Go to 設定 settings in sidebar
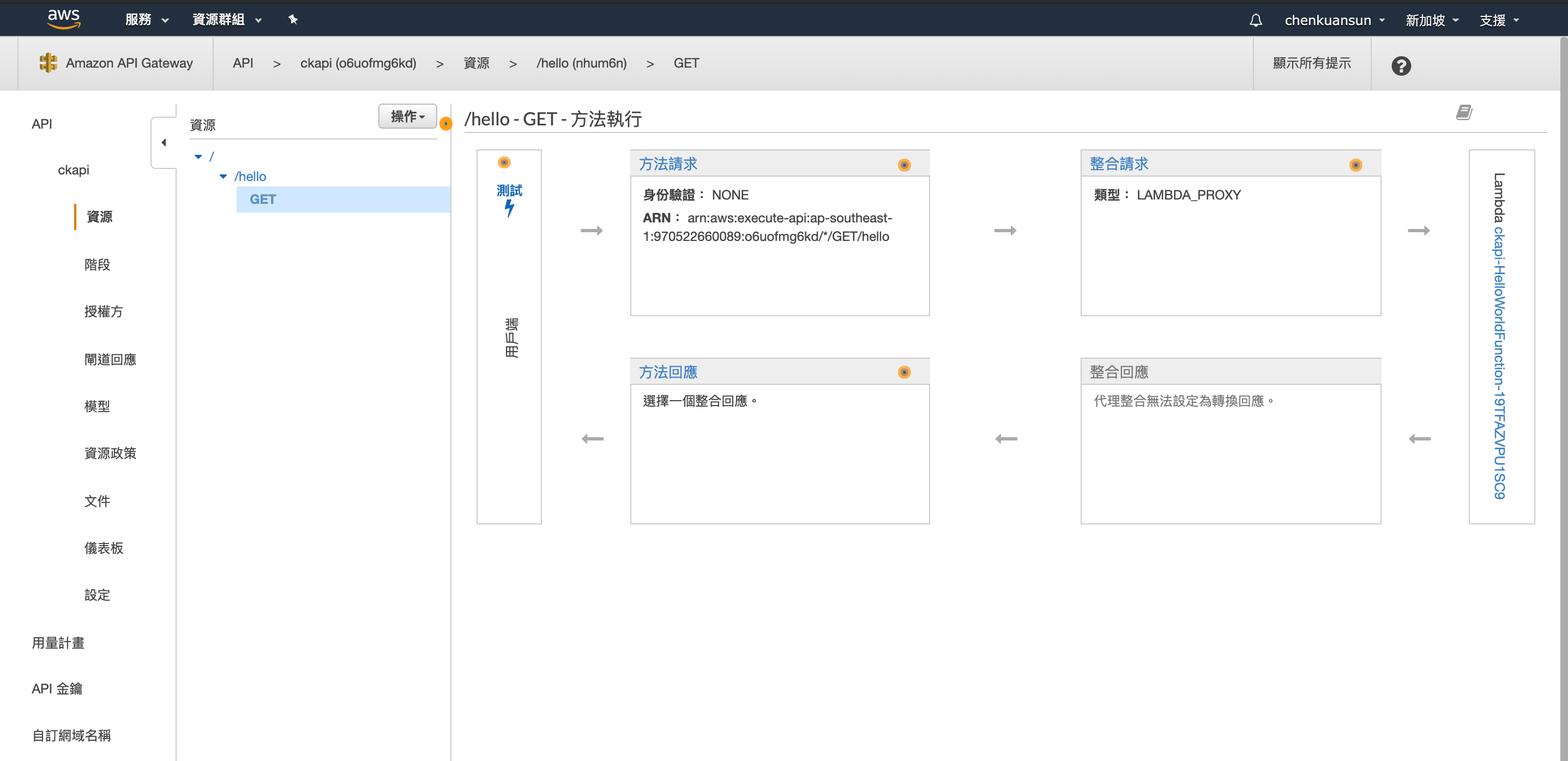Screen dimensions: 1568x761 98,595
